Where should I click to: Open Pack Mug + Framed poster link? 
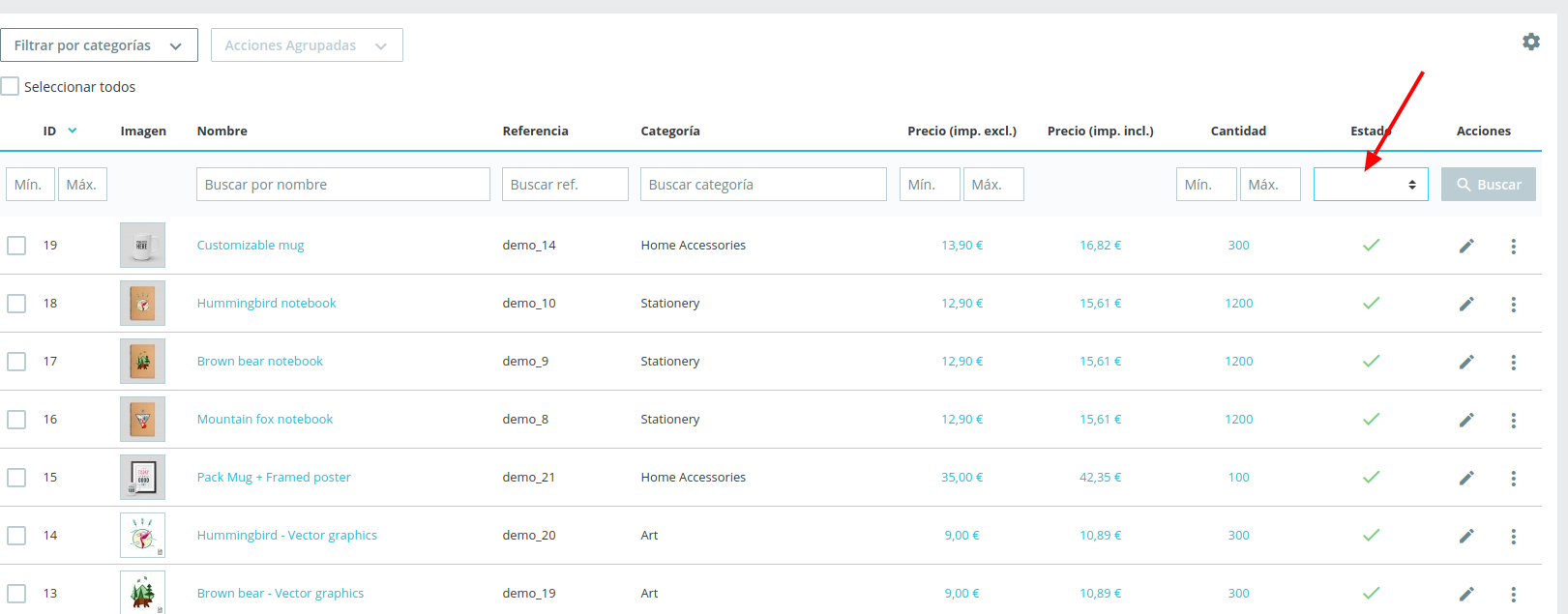(x=274, y=478)
